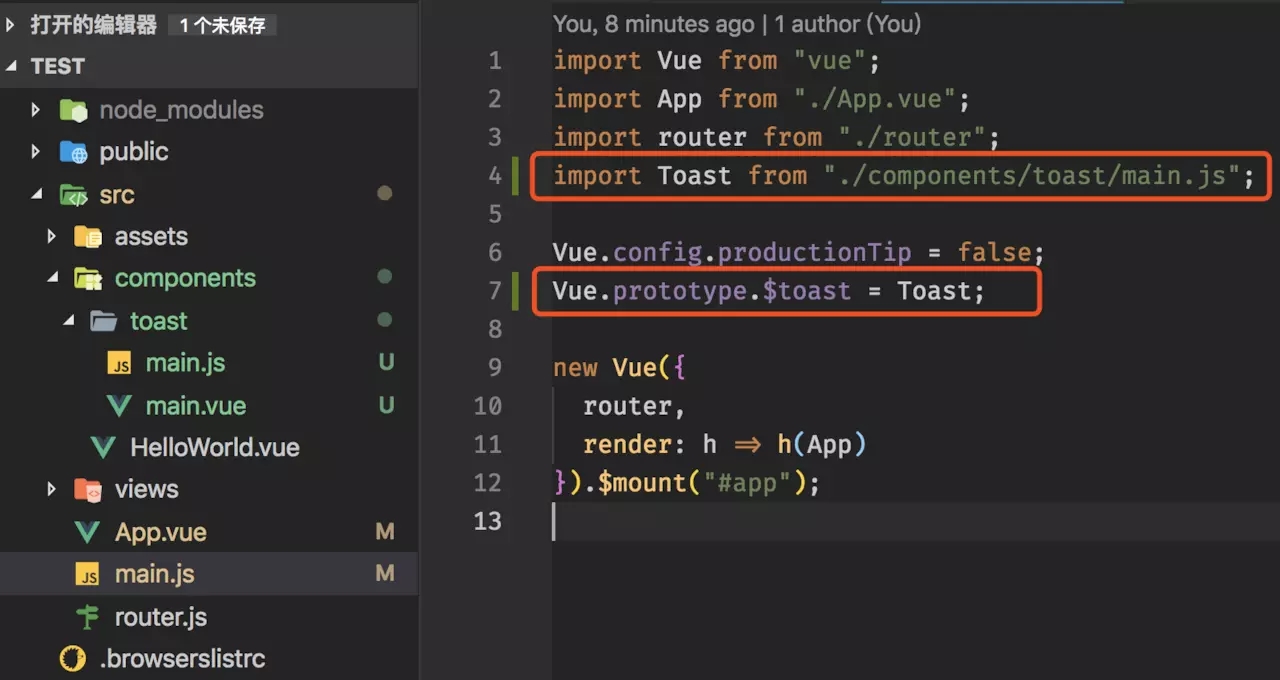1280x680 pixels.
Task: Click the "./App.vue" import string
Action: [874, 99]
